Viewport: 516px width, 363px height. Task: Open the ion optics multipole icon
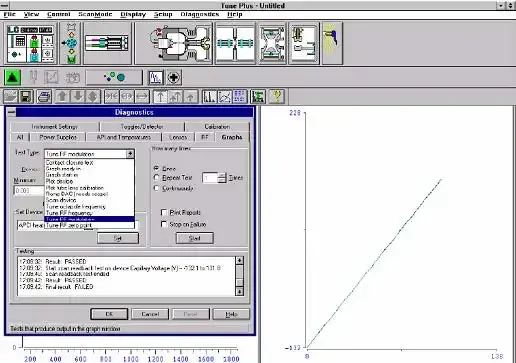235,43
